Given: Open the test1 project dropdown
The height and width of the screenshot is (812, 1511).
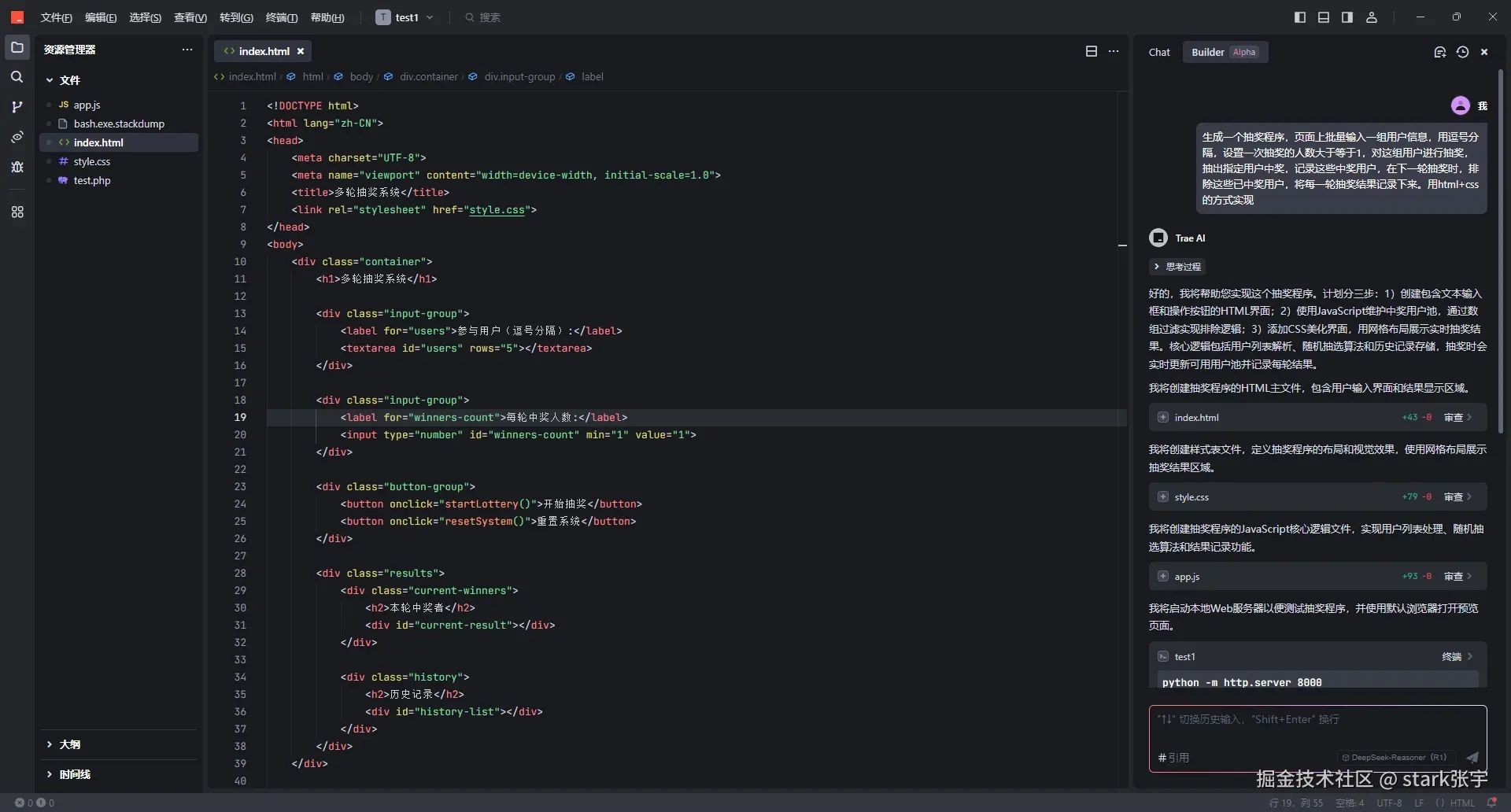Looking at the screenshot, I should click(x=405, y=17).
